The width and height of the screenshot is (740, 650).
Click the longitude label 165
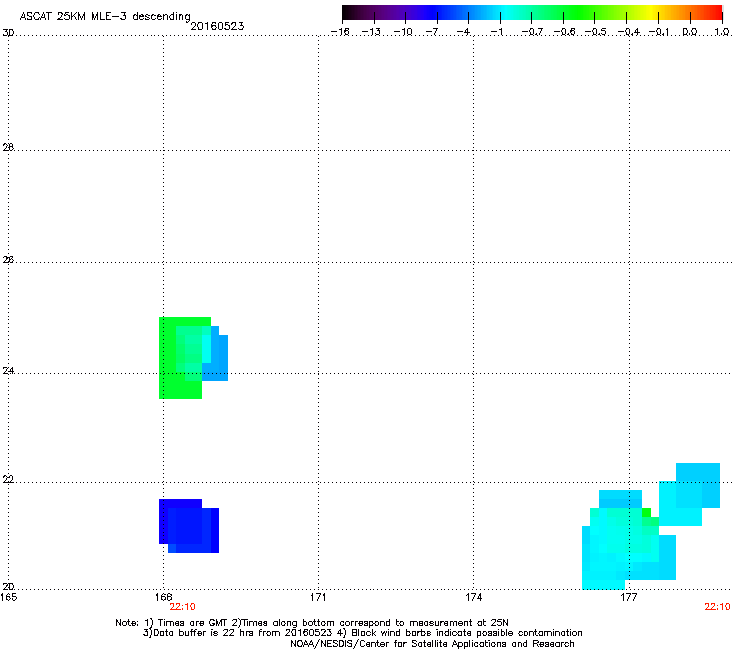click(8, 597)
